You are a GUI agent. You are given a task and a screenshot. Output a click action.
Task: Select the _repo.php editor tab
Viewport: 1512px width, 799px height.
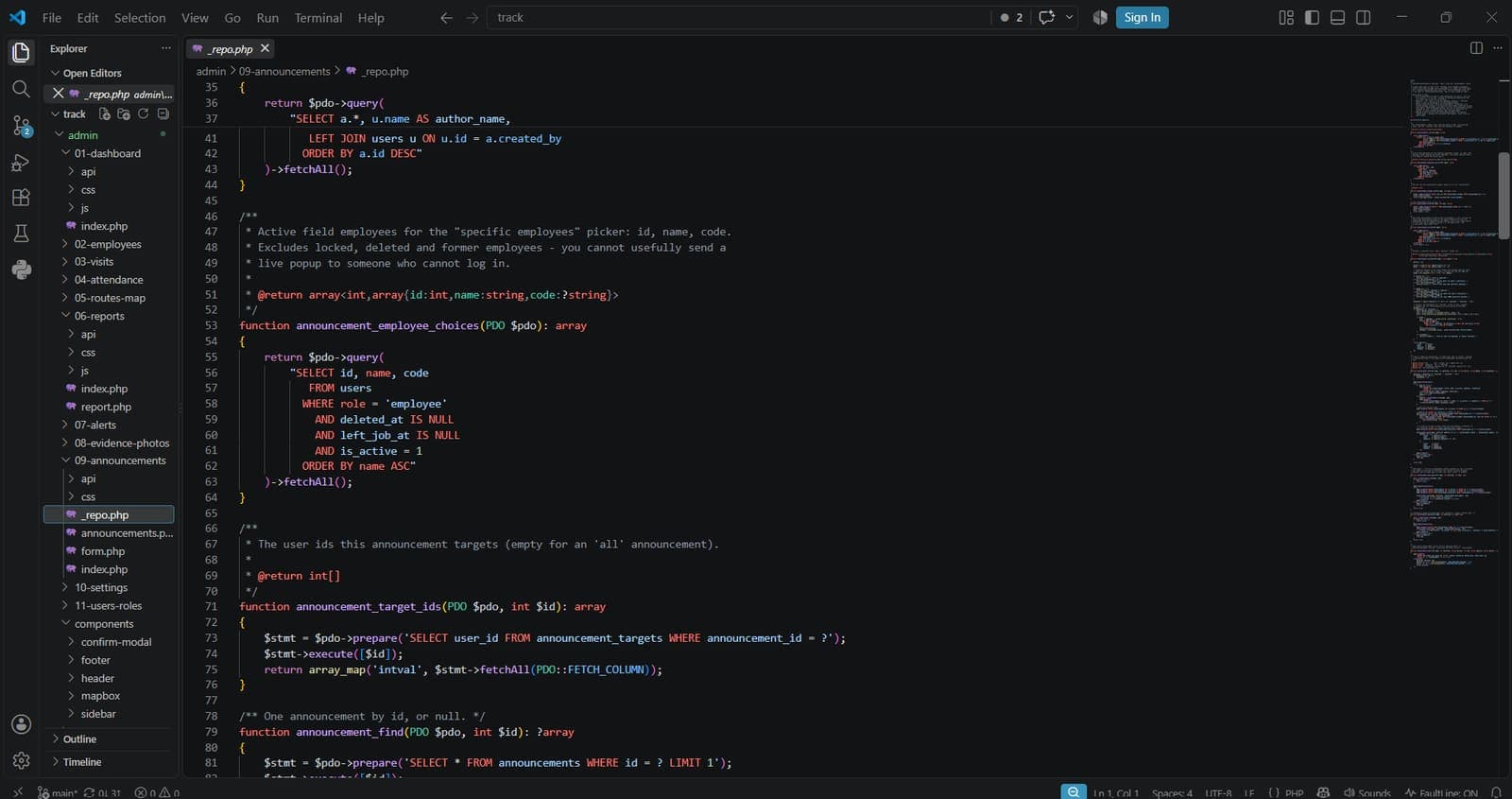click(231, 48)
